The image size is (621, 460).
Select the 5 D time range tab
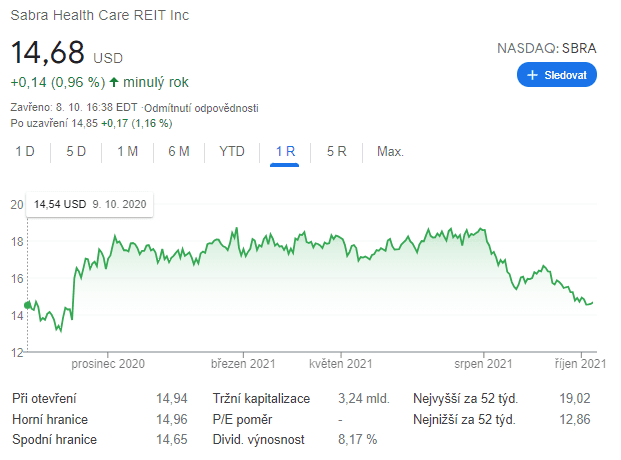76,152
